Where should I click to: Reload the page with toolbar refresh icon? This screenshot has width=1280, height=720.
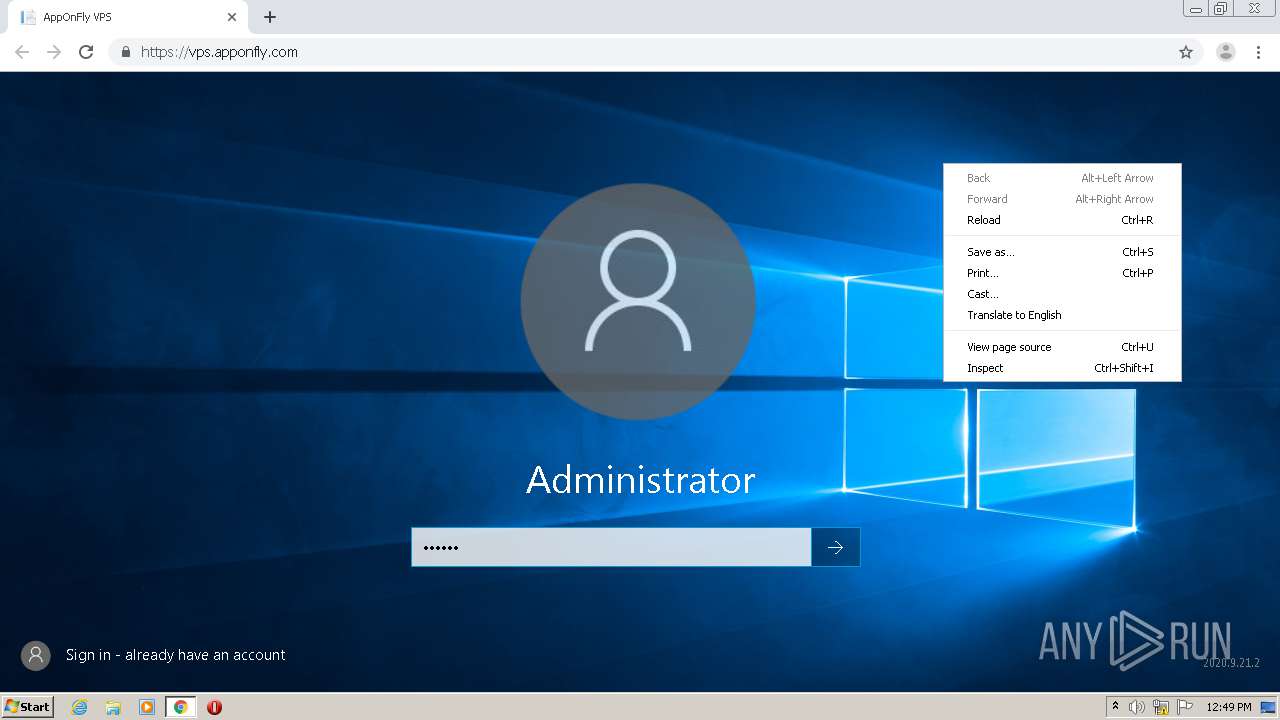point(86,52)
